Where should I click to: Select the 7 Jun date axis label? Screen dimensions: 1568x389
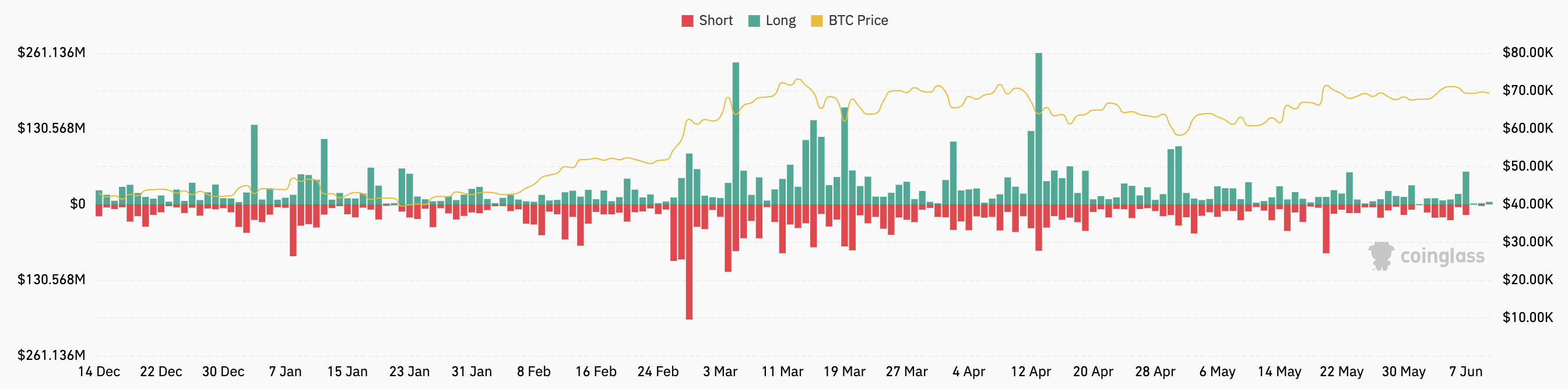1466,372
